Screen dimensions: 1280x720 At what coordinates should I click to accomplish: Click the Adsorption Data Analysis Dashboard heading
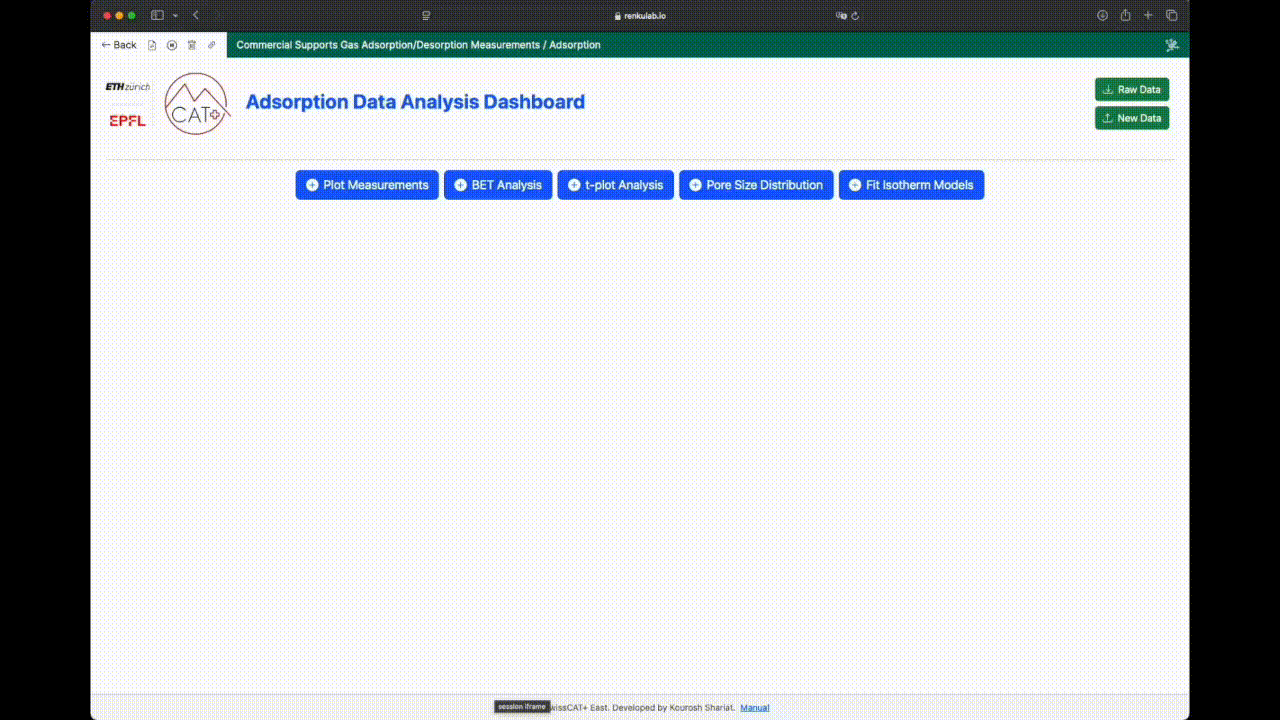pyautogui.click(x=415, y=102)
